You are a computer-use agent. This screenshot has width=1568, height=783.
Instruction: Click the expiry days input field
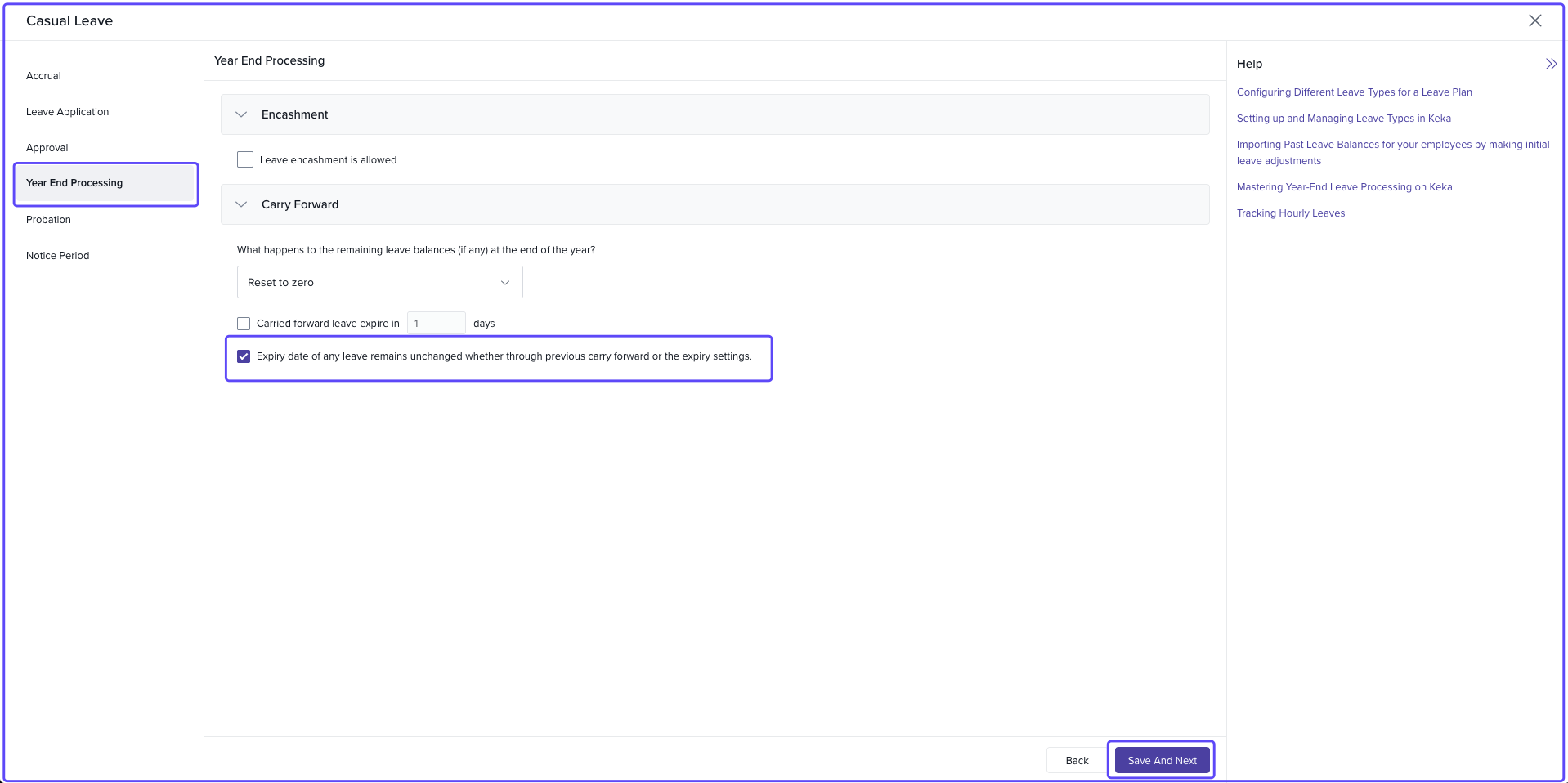coord(436,324)
